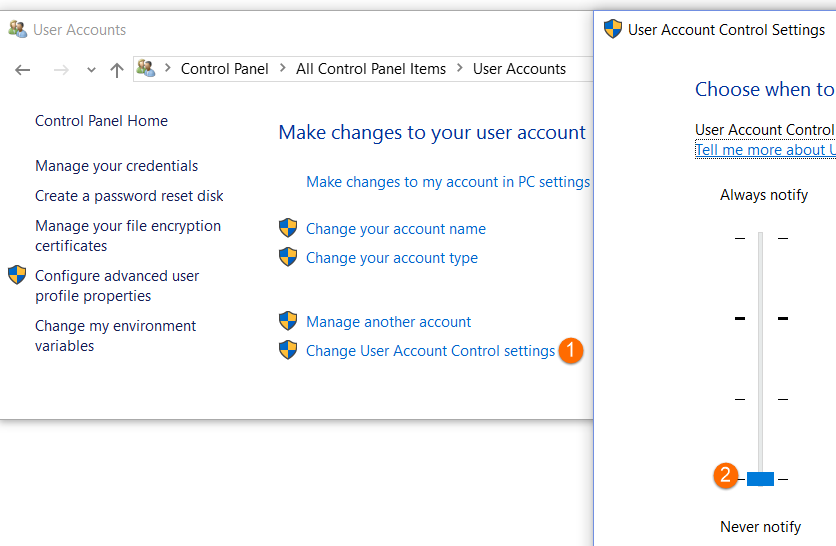Set UAC slider to top Always notify tick
This screenshot has height=546, width=836.
click(x=761, y=238)
